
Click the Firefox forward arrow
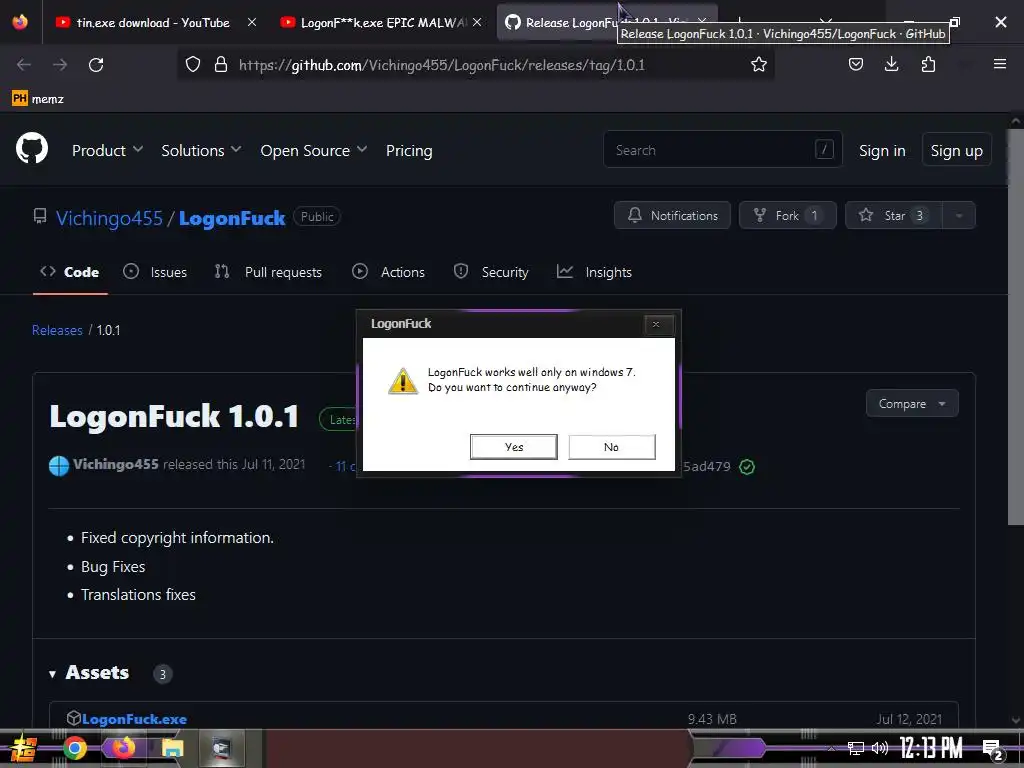(x=60, y=65)
